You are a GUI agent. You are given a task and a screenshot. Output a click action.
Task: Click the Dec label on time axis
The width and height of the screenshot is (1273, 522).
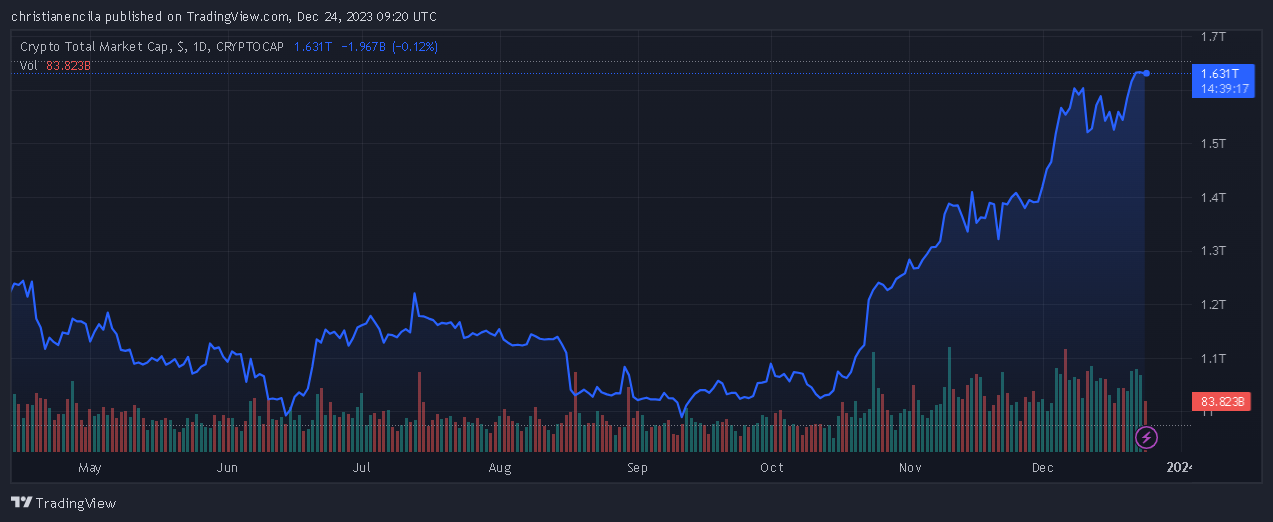(1043, 468)
